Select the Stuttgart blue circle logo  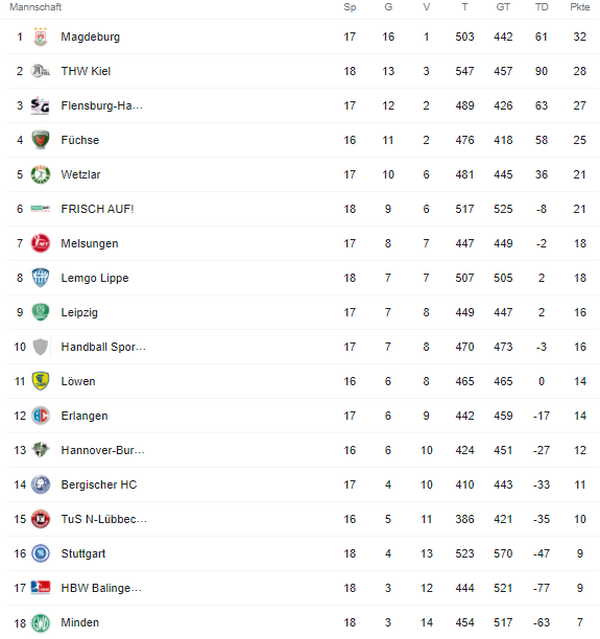40,553
